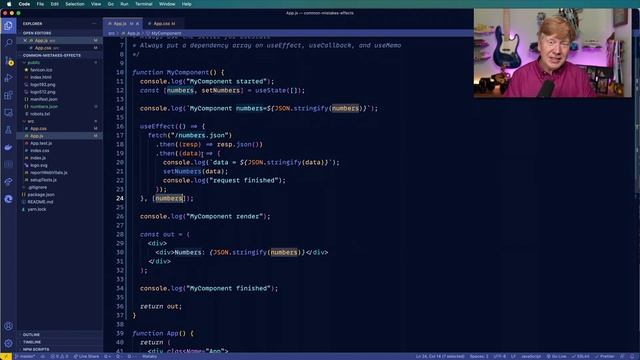Screen dimensions: 640x360
Task: Open the Explorer view in activity bar
Action: point(8,26)
